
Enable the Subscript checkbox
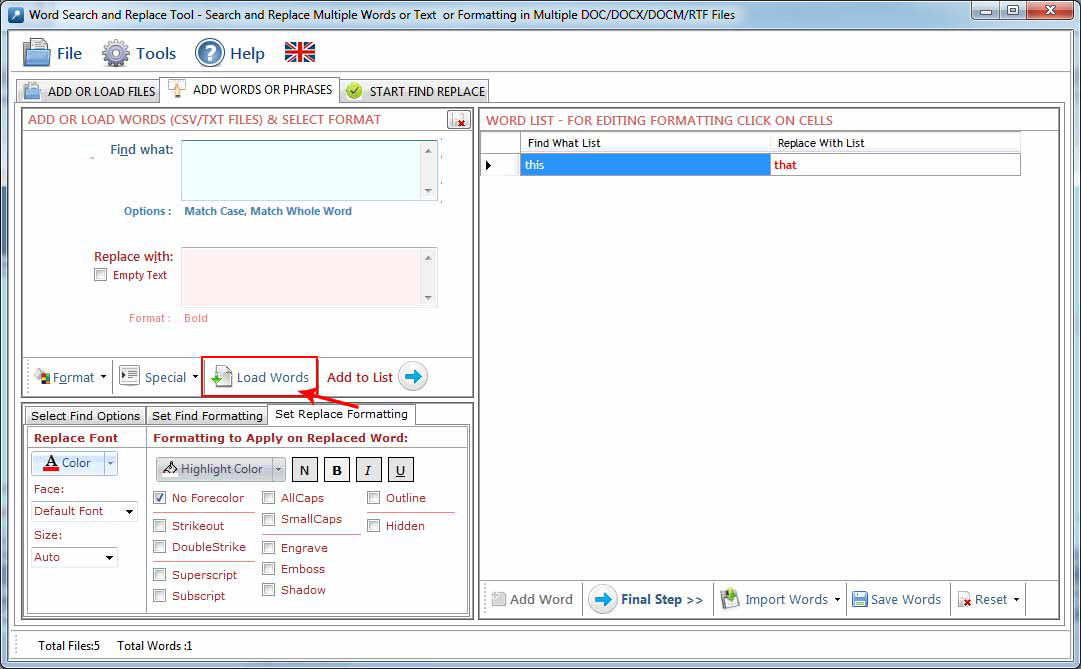160,596
